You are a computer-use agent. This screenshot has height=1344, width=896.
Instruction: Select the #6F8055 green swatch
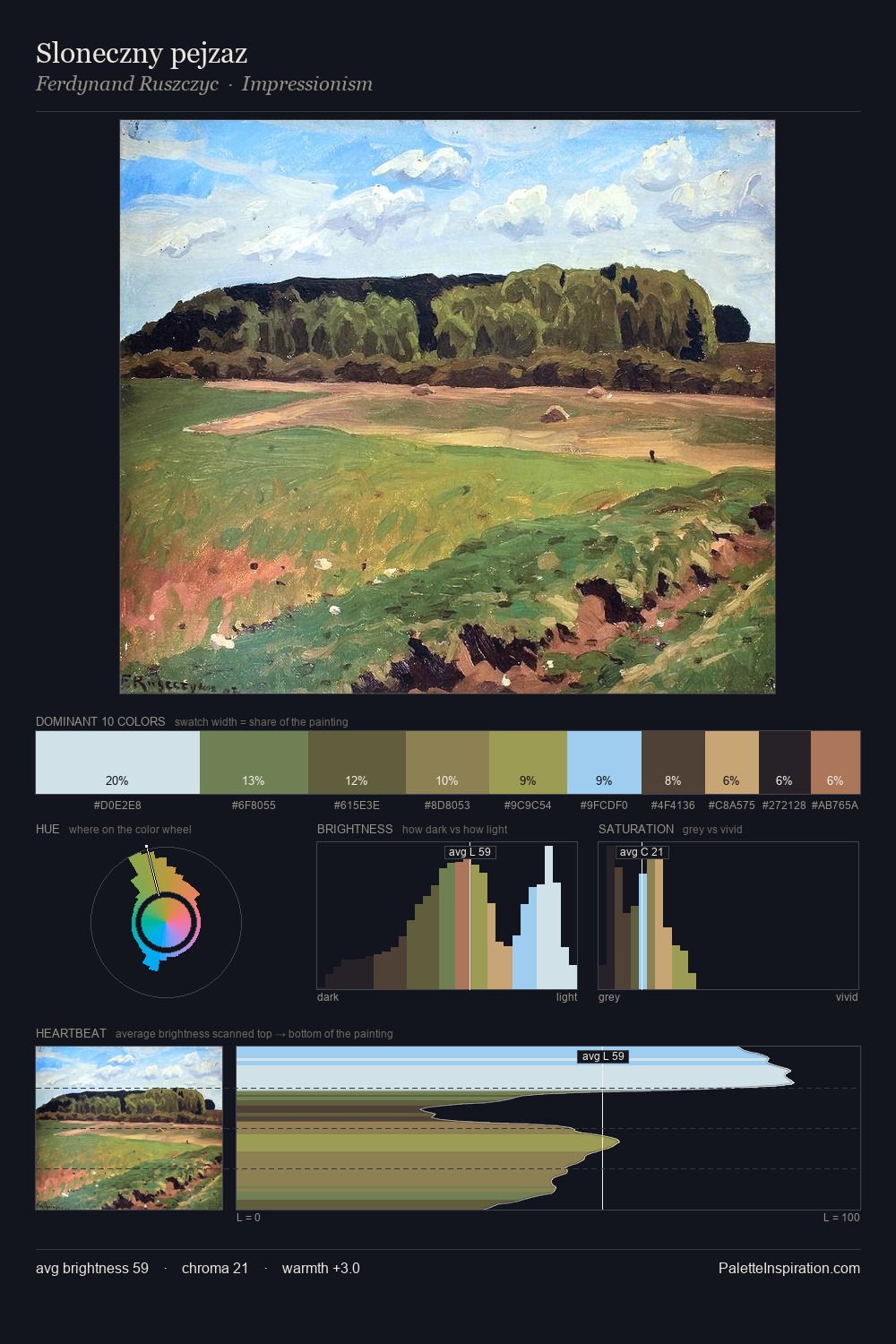(254, 762)
